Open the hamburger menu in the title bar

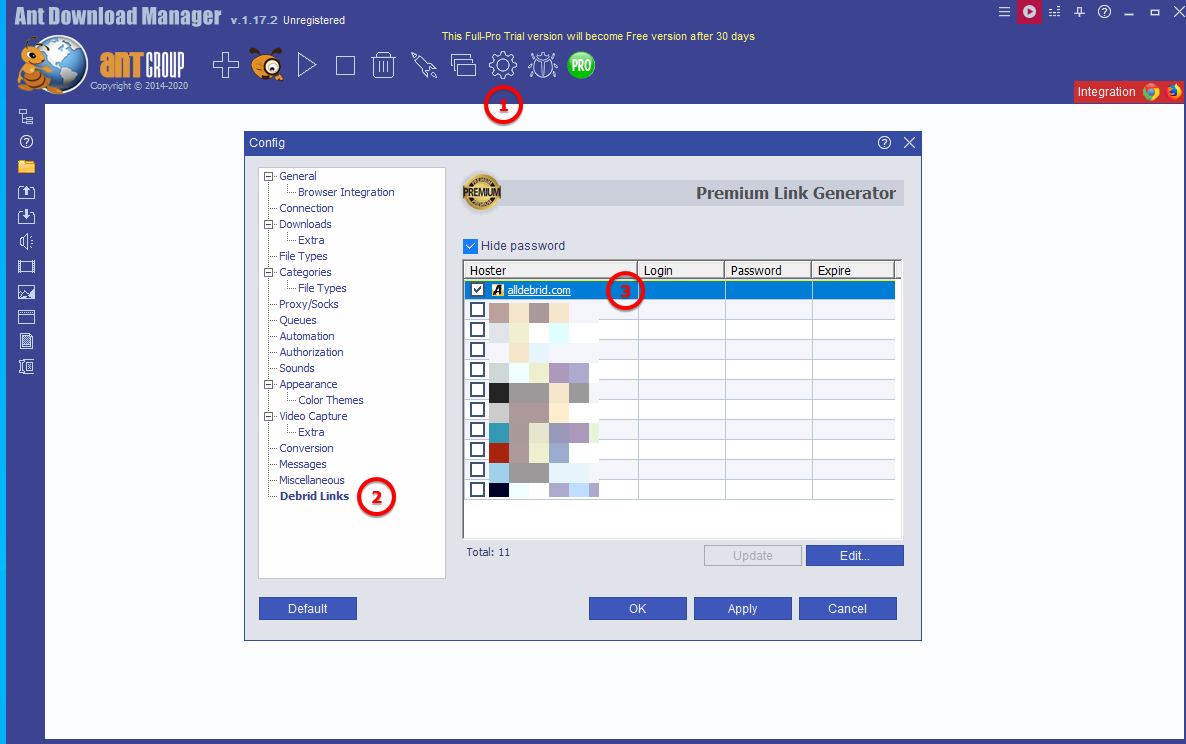click(1004, 11)
